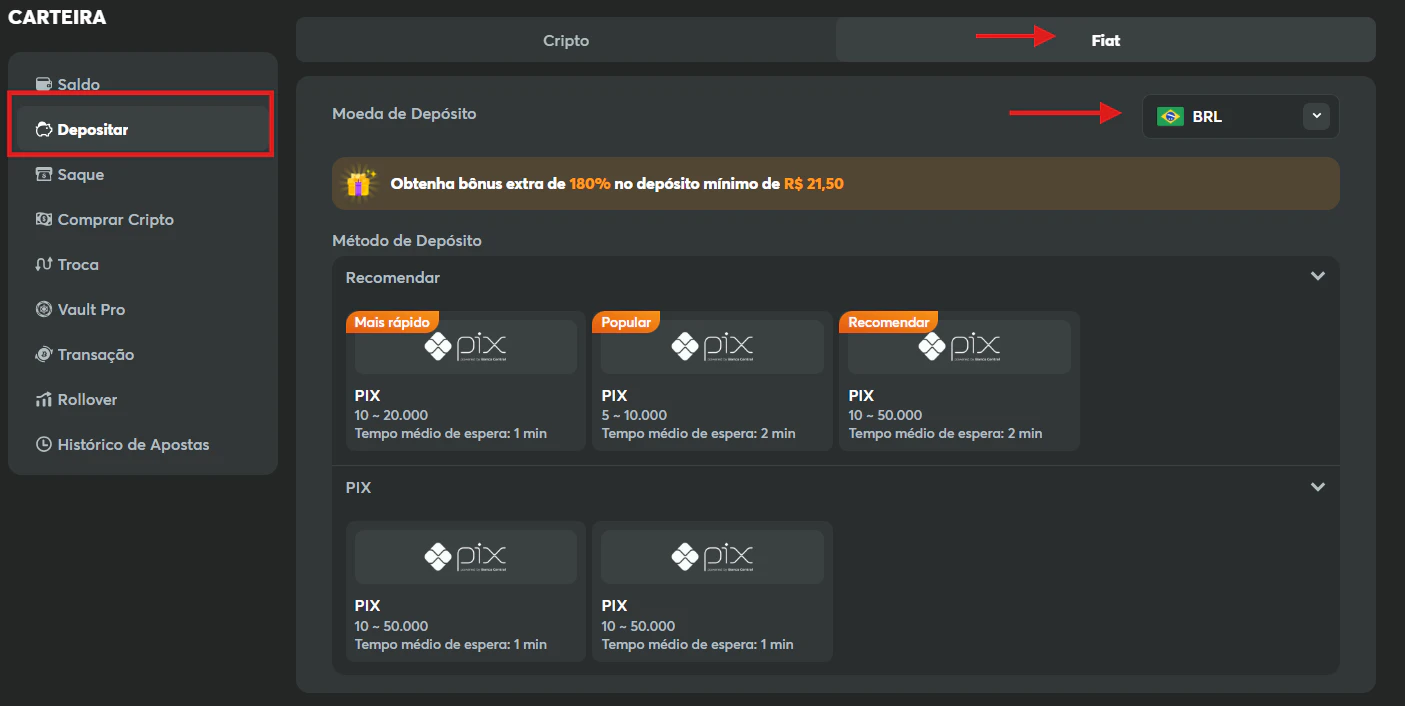The image size is (1405, 706).
Task: Click the icon beside Comprar Cripto
Action: pos(43,219)
